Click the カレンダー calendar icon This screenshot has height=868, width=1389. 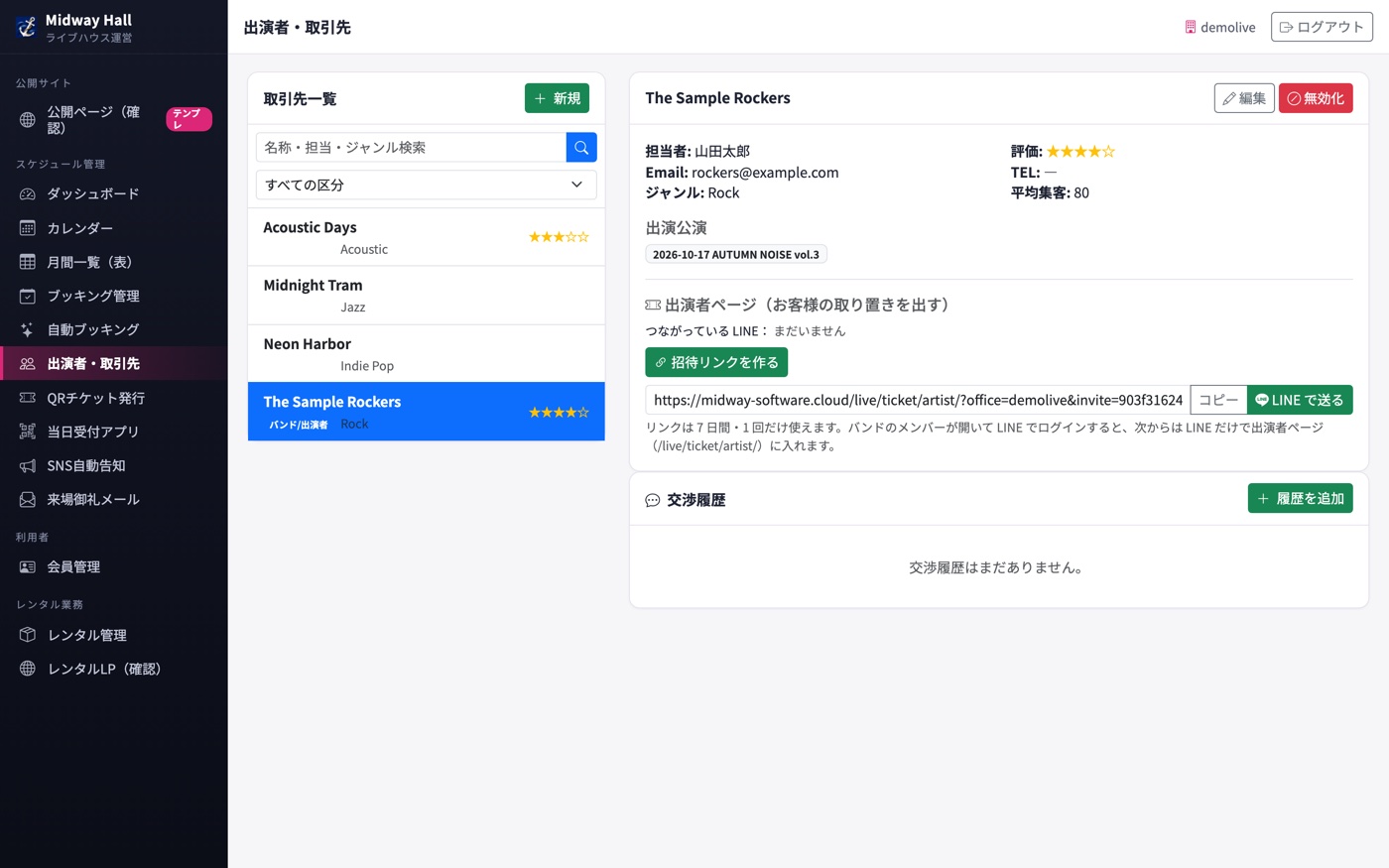click(x=28, y=228)
